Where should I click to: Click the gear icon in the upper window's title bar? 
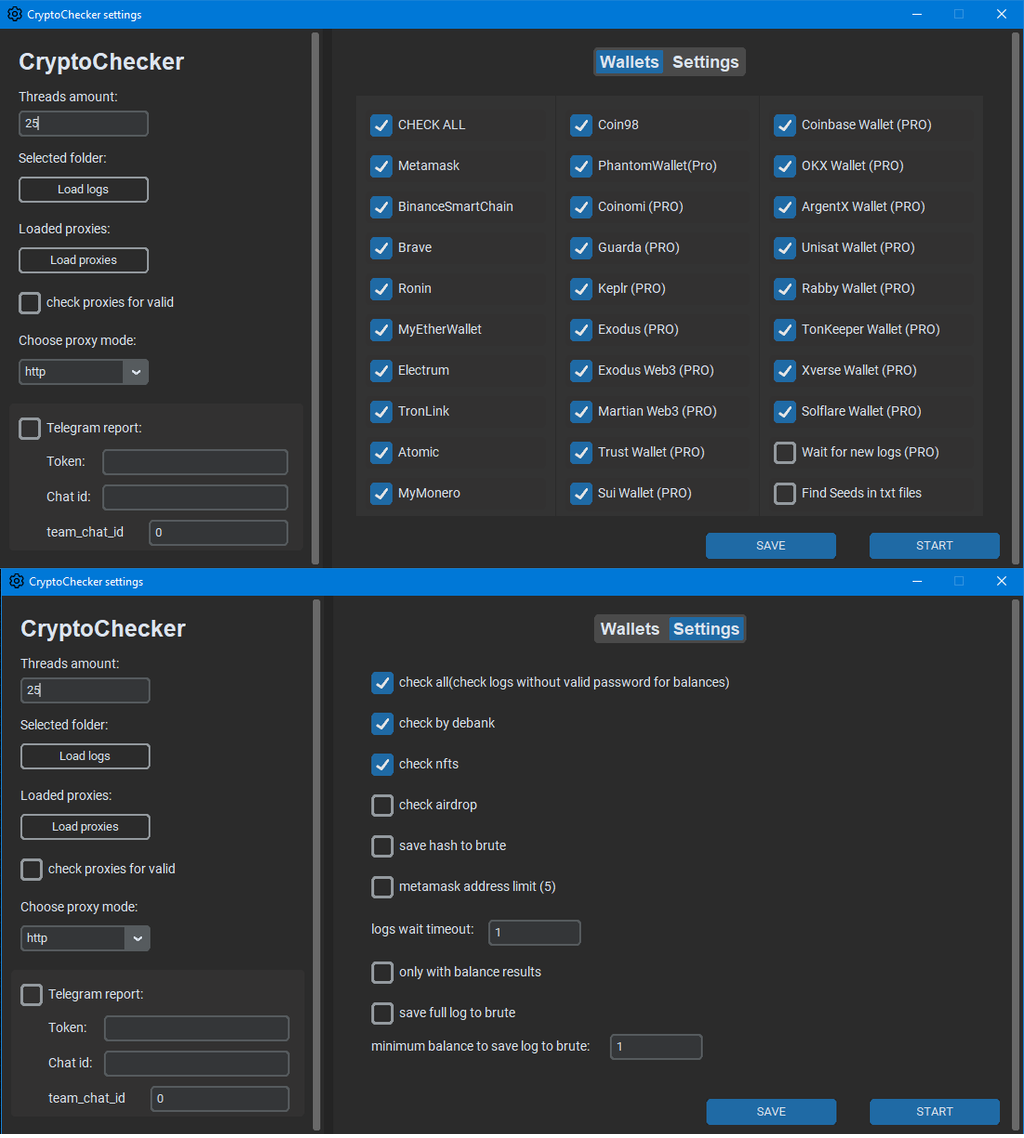tap(14, 14)
